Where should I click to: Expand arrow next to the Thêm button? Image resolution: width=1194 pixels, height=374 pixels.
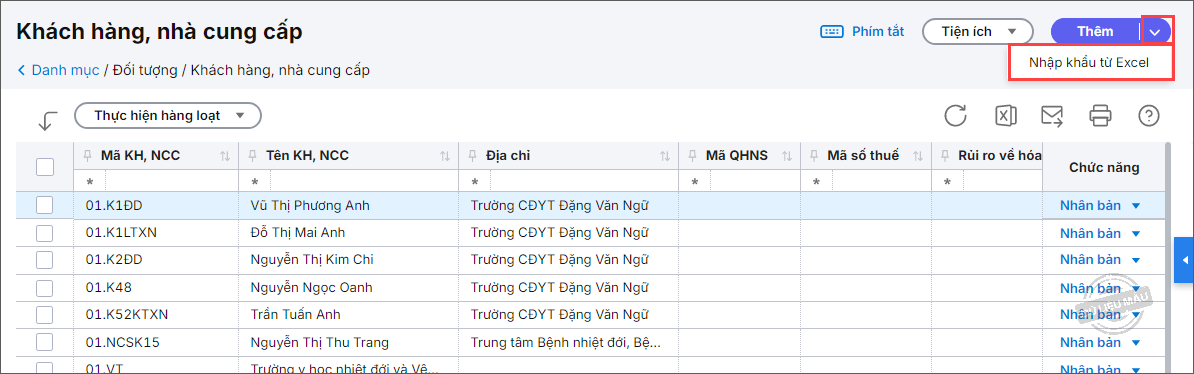pos(1156,31)
